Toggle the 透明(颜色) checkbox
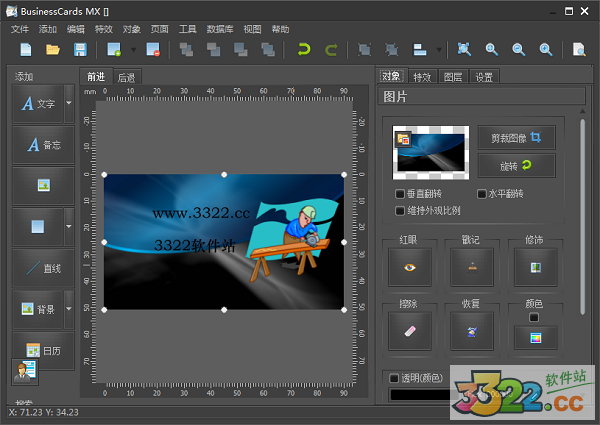This screenshot has width=600, height=425. pyautogui.click(x=394, y=378)
